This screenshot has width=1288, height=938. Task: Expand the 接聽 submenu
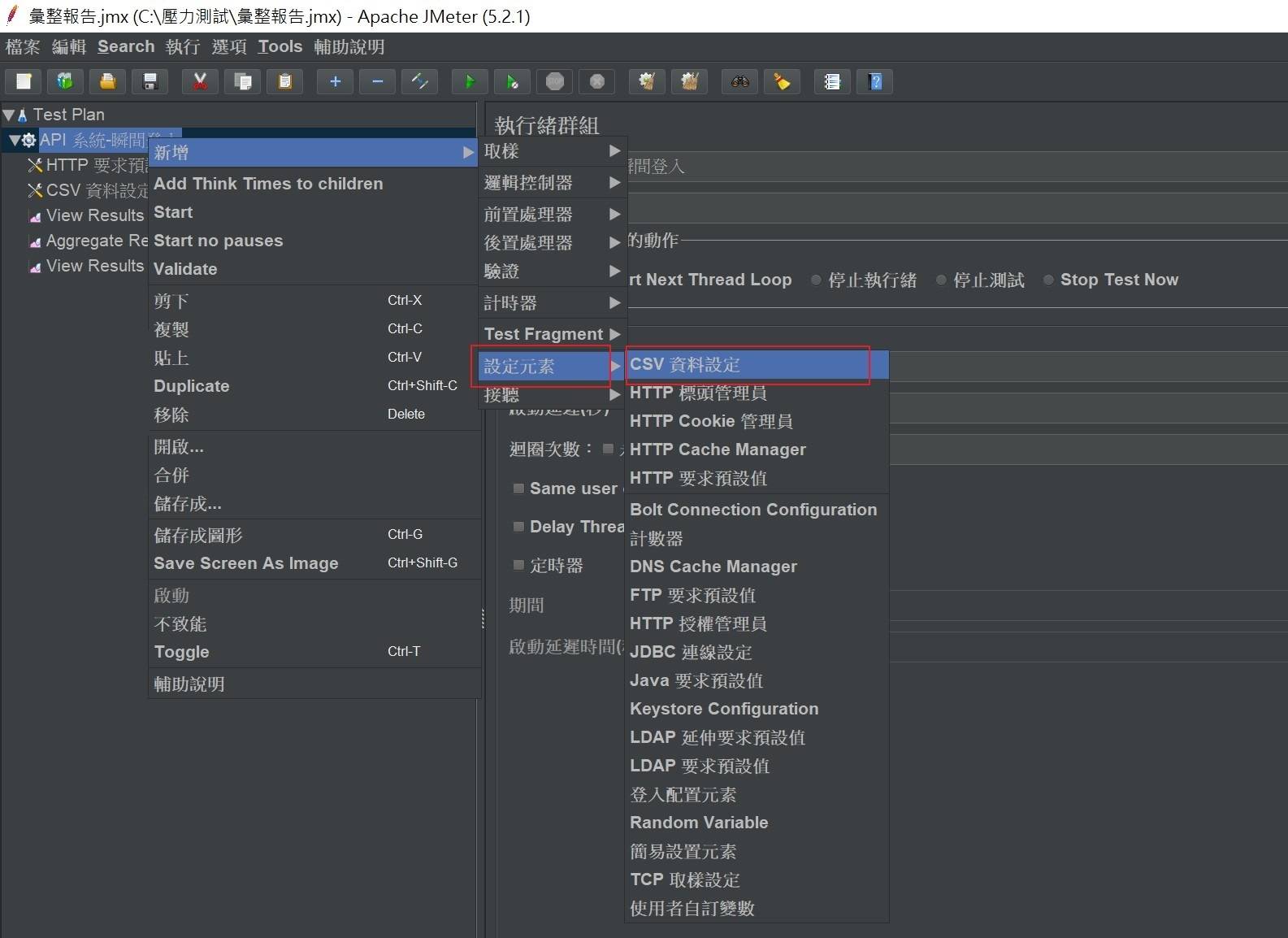(x=553, y=395)
